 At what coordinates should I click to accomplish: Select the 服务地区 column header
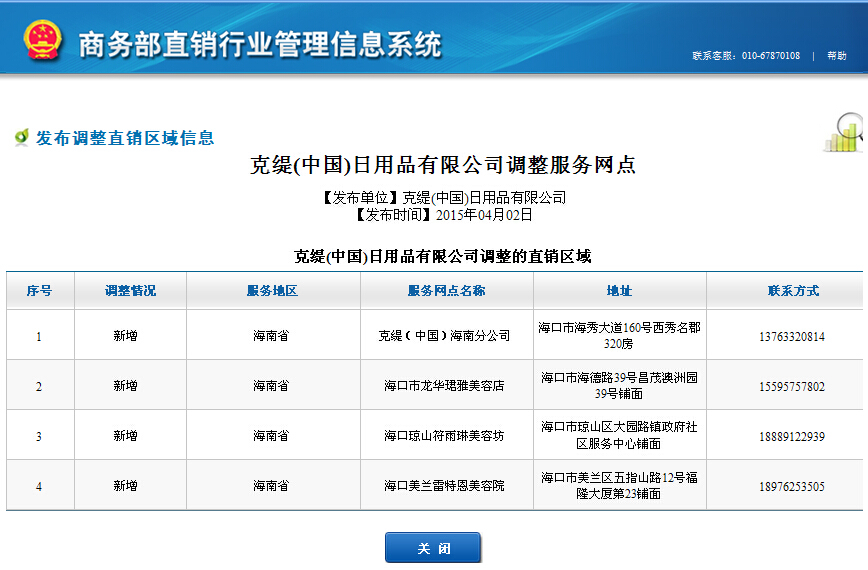[272, 291]
